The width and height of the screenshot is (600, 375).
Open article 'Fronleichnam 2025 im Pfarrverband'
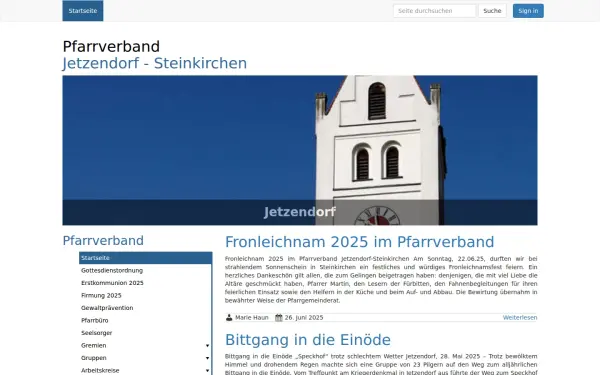coord(359,242)
